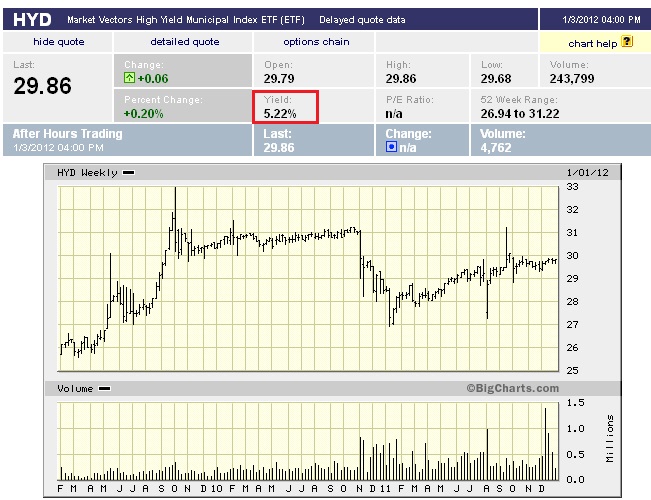Click the After Hours Trading heading

(x=68, y=134)
